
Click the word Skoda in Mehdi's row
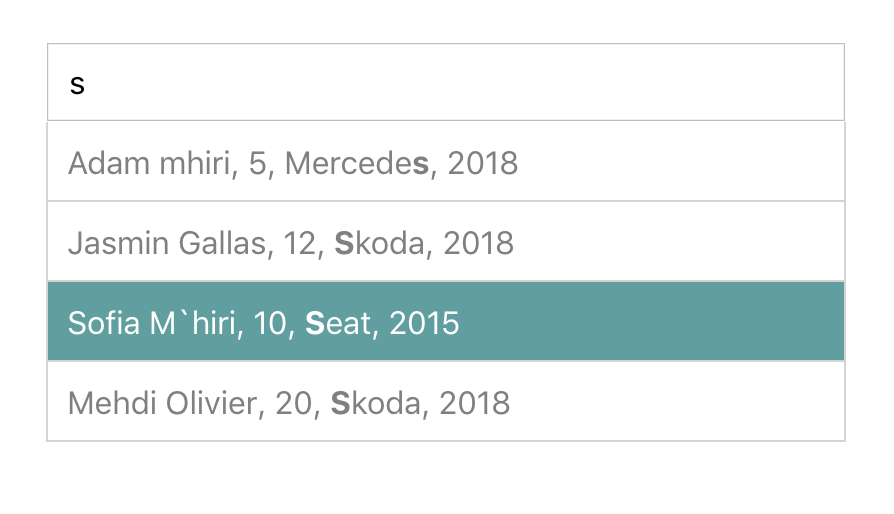[x=376, y=403]
